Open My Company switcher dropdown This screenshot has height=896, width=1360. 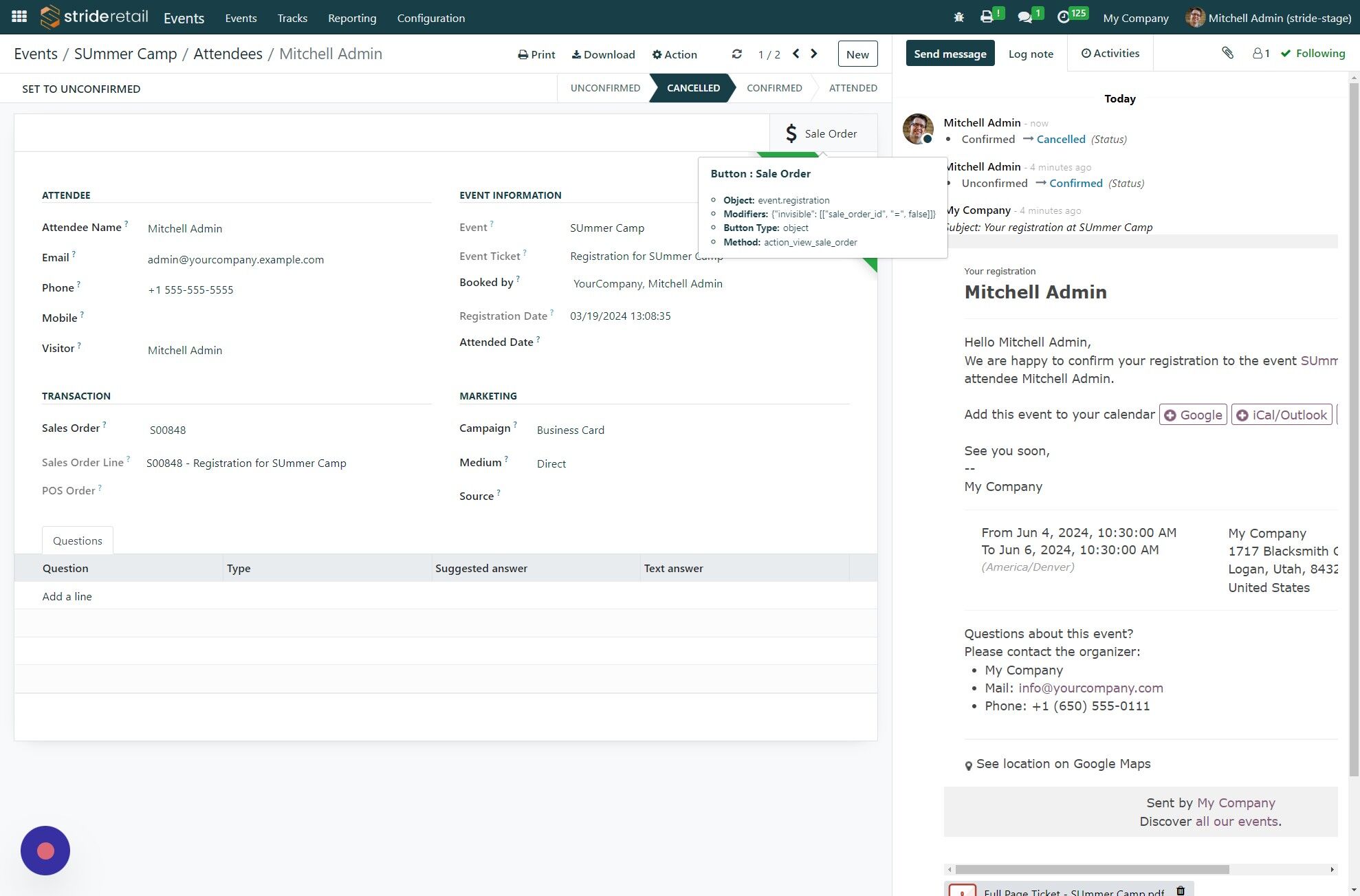1135,18
